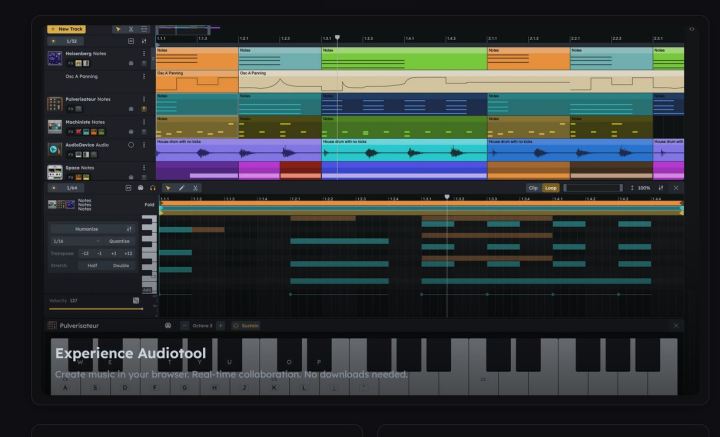Pick the pencil draw tool in note editor

(x=182, y=188)
